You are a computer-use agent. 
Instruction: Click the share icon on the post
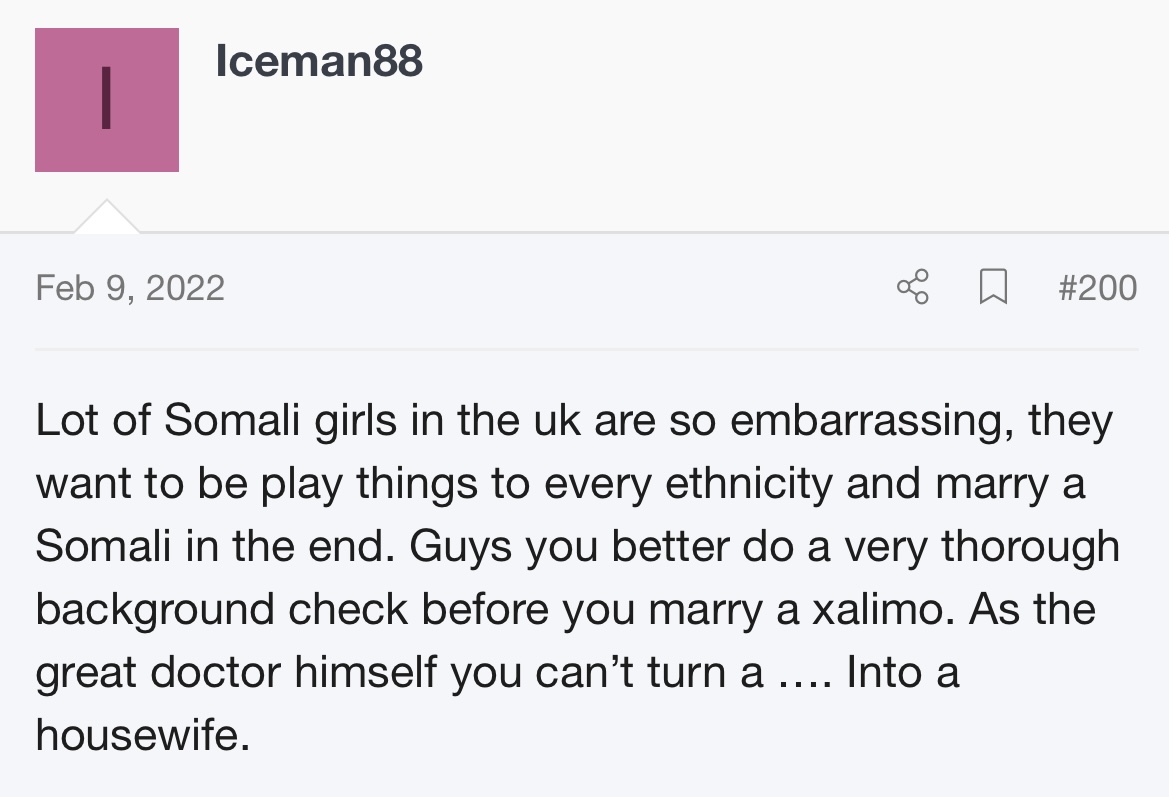[913, 287]
